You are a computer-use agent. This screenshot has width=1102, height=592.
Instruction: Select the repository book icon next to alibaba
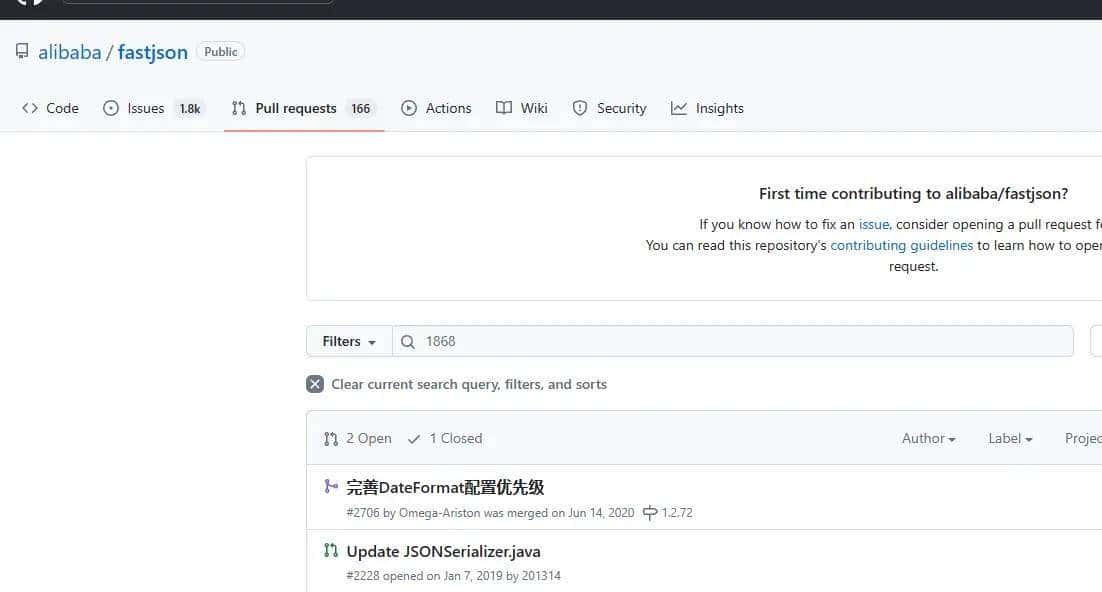coord(22,50)
